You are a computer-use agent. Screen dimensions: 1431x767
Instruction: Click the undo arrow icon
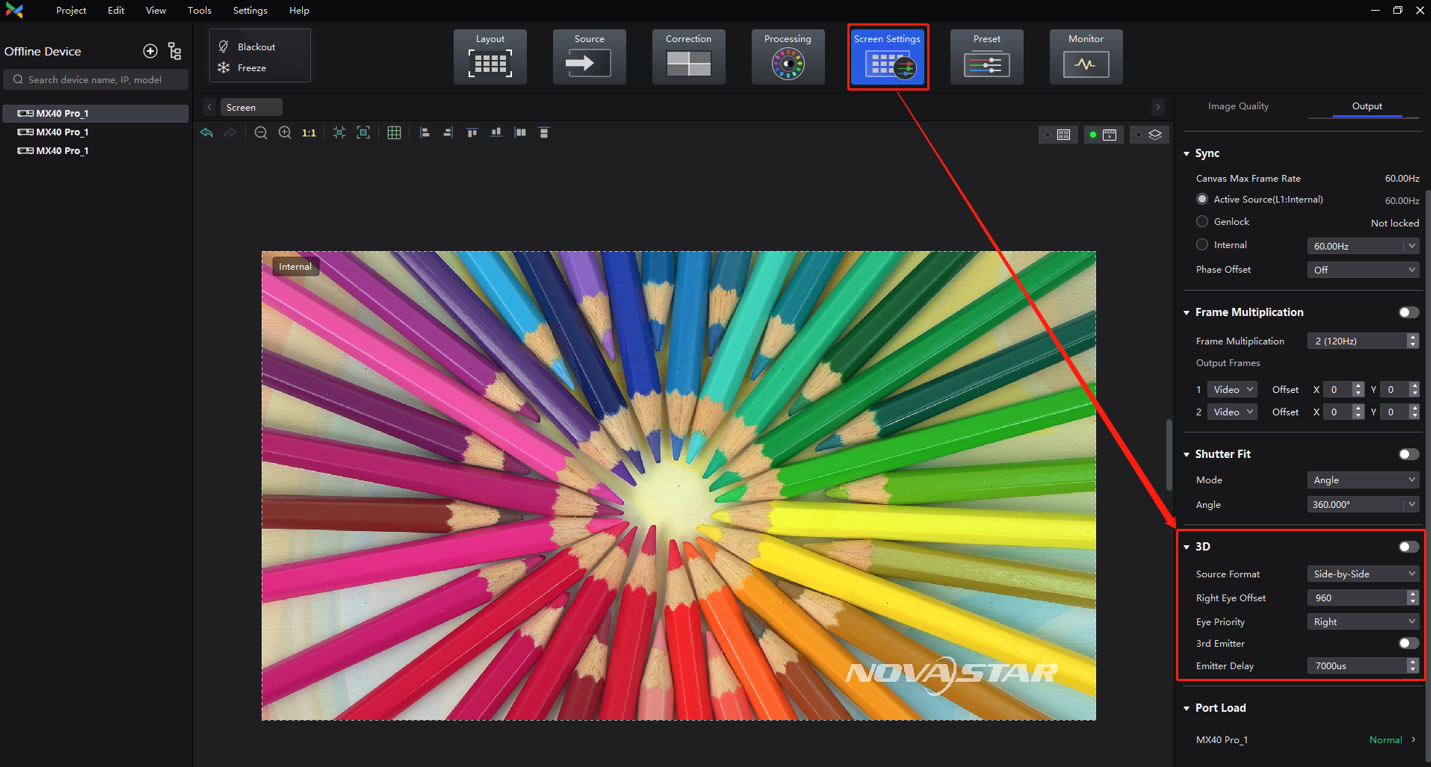(207, 133)
